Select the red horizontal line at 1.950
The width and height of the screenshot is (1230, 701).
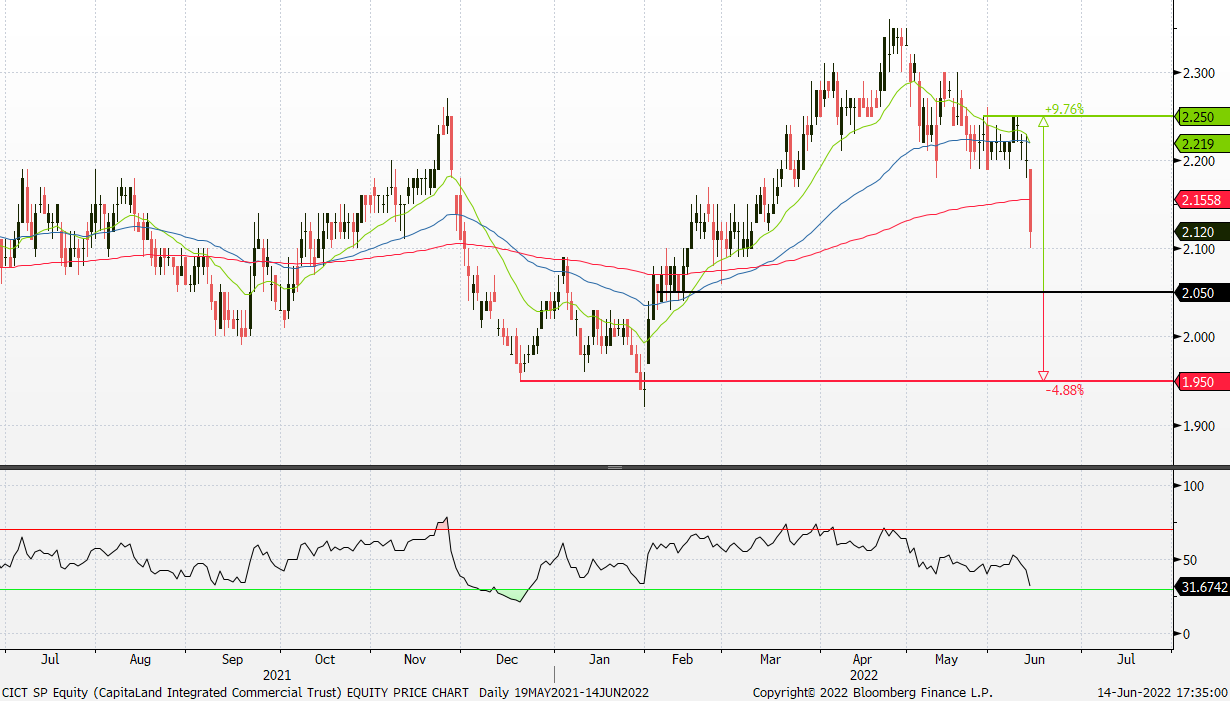coord(846,381)
